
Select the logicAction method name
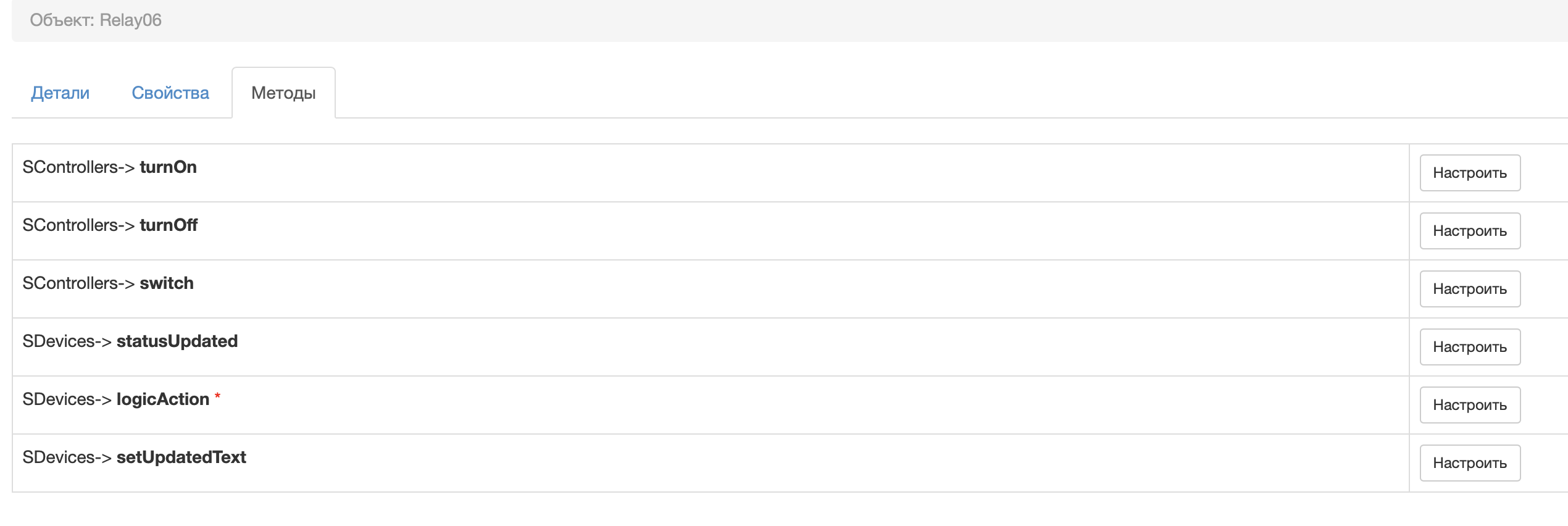[x=163, y=399]
